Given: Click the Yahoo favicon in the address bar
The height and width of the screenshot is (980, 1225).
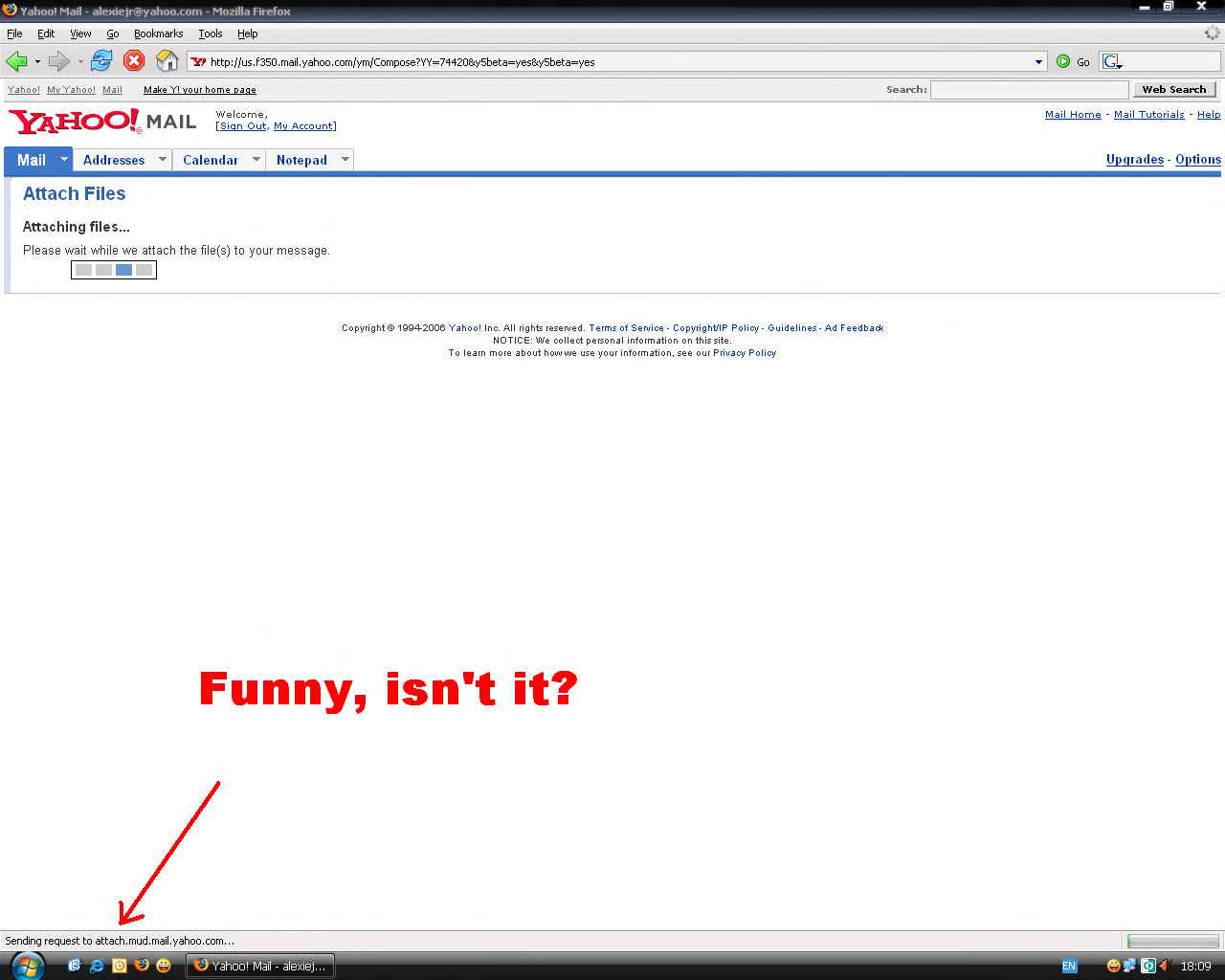Looking at the screenshot, I should point(199,61).
